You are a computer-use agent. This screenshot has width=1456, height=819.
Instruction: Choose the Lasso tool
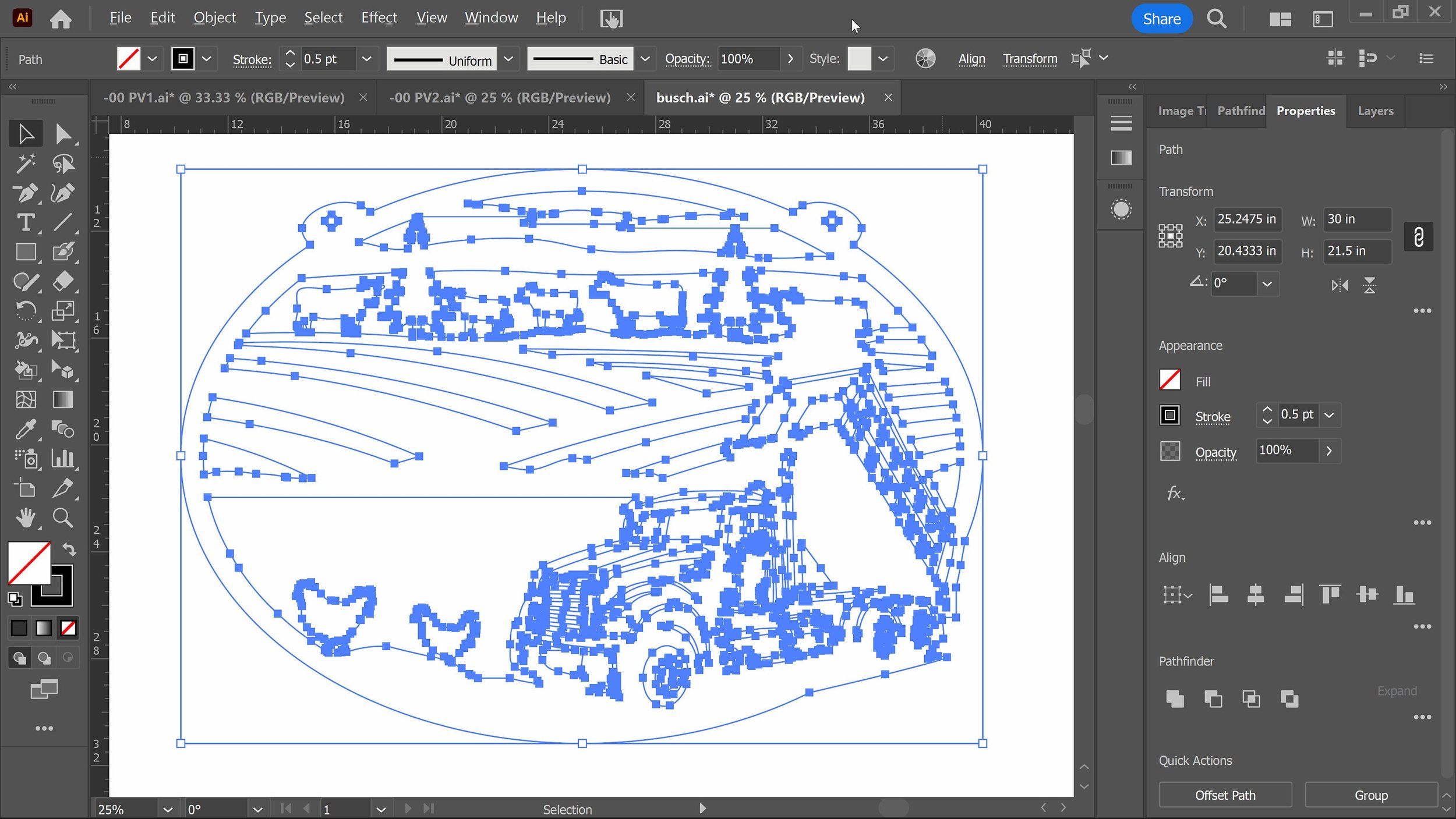[x=63, y=164]
